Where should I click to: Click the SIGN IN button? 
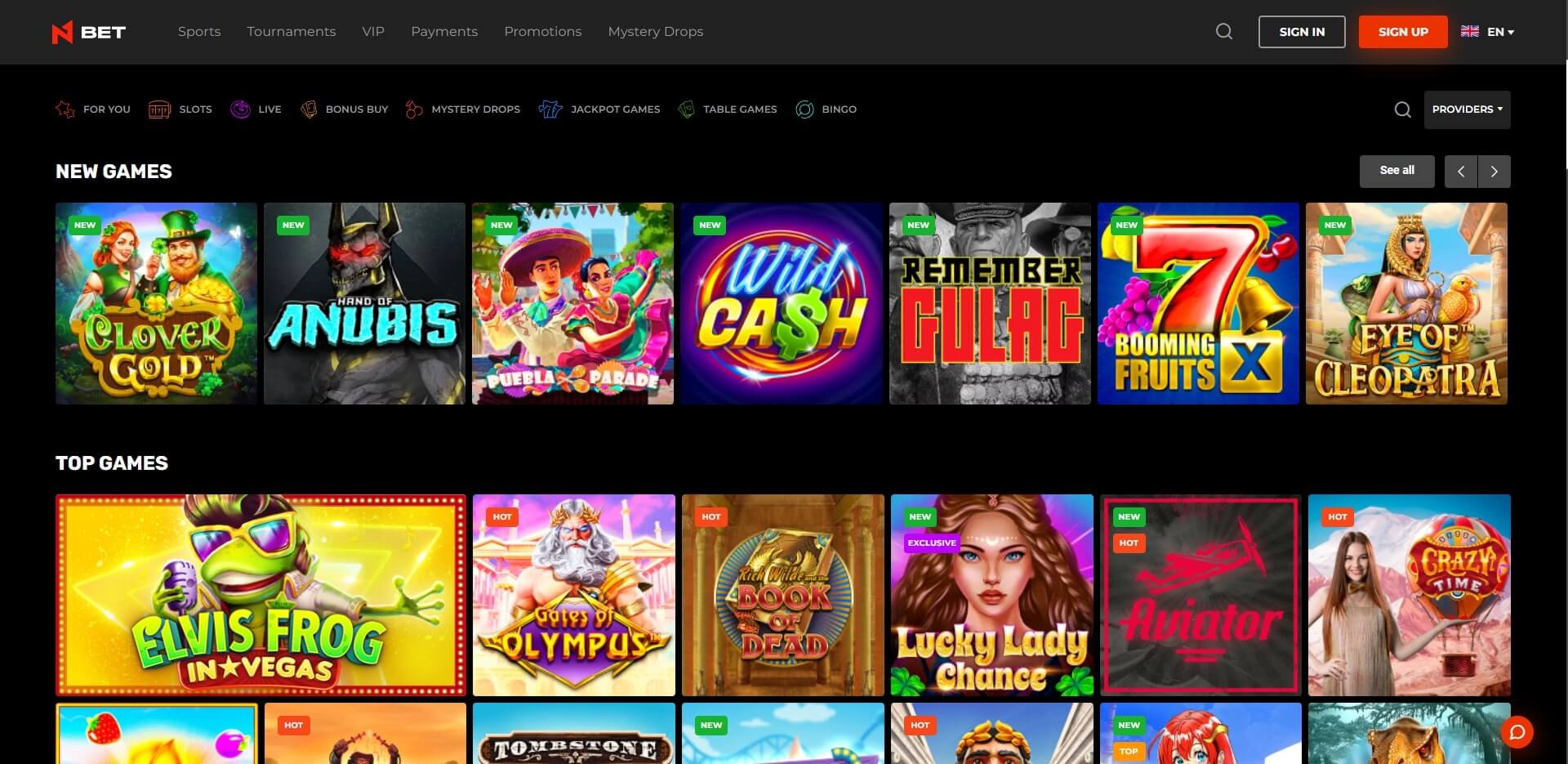pos(1302,31)
